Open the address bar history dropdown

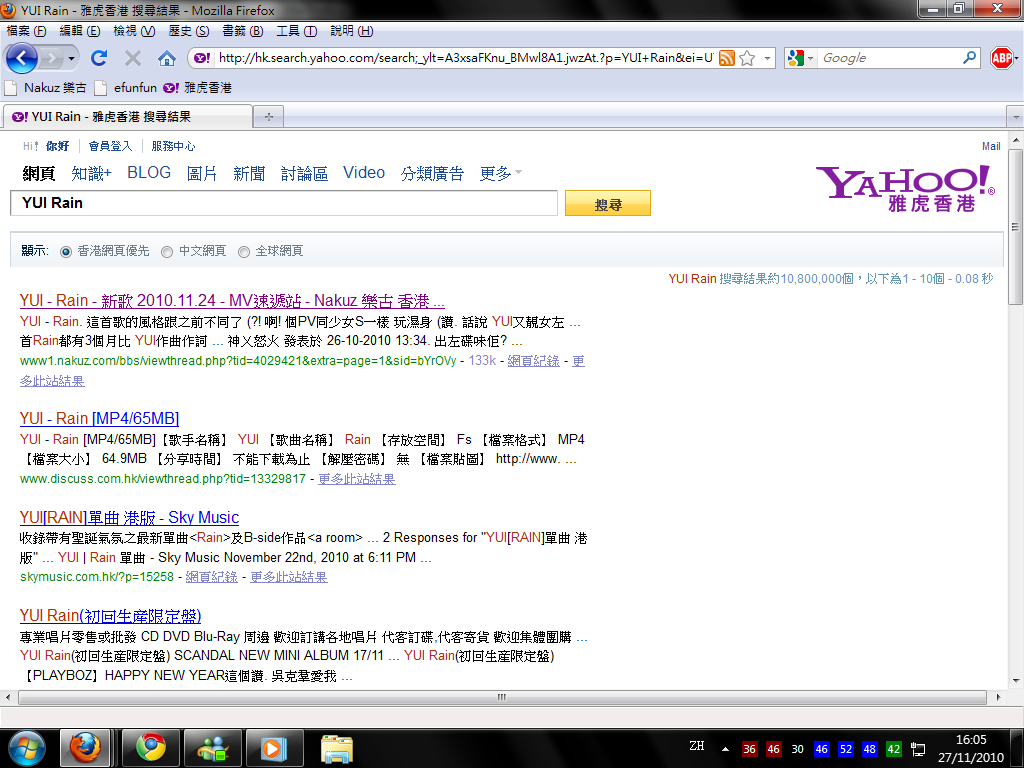click(x=767, y=58)
